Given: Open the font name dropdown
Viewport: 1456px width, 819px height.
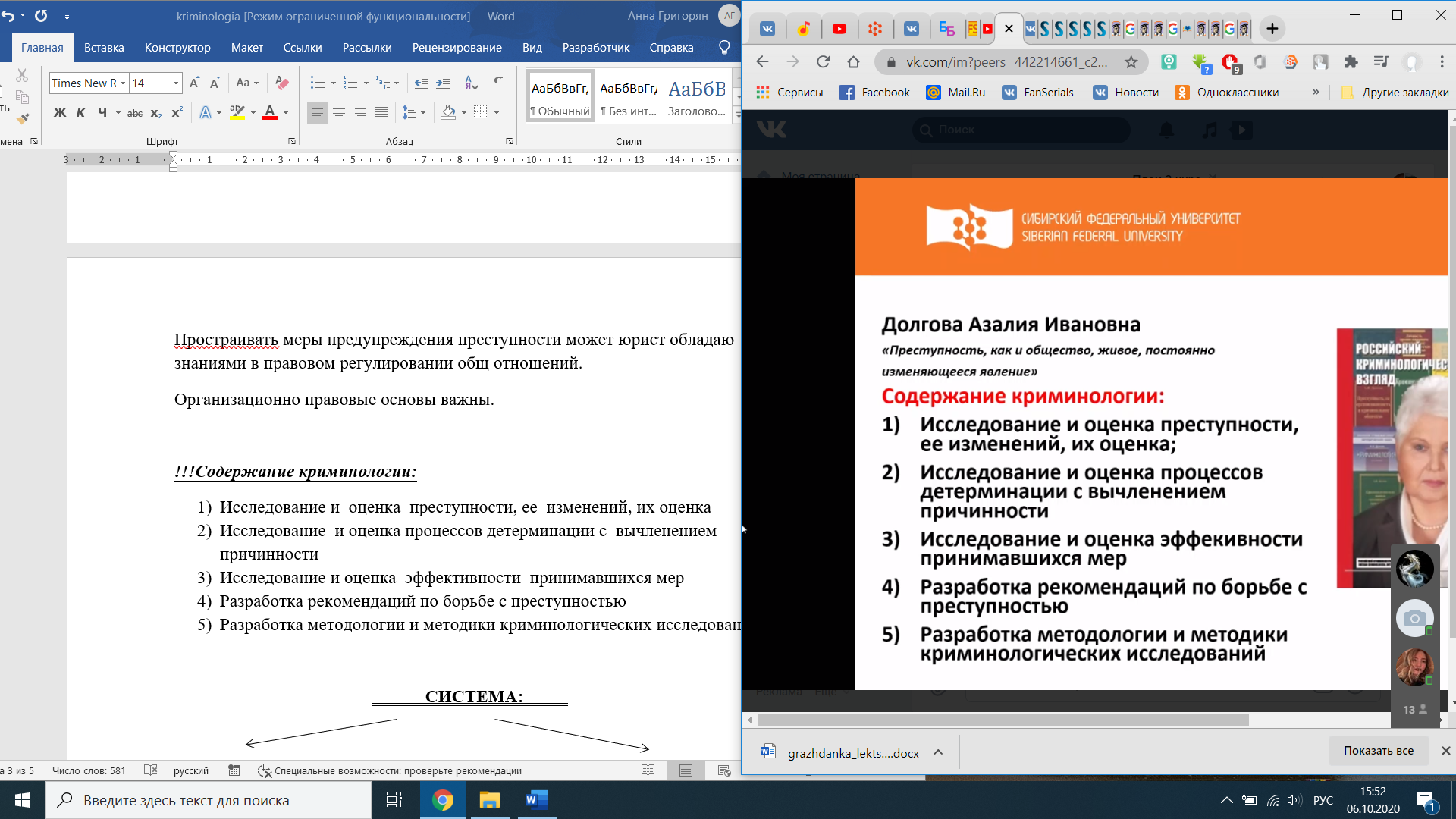Looking at the screenshot, I should (x=123, y=83).
